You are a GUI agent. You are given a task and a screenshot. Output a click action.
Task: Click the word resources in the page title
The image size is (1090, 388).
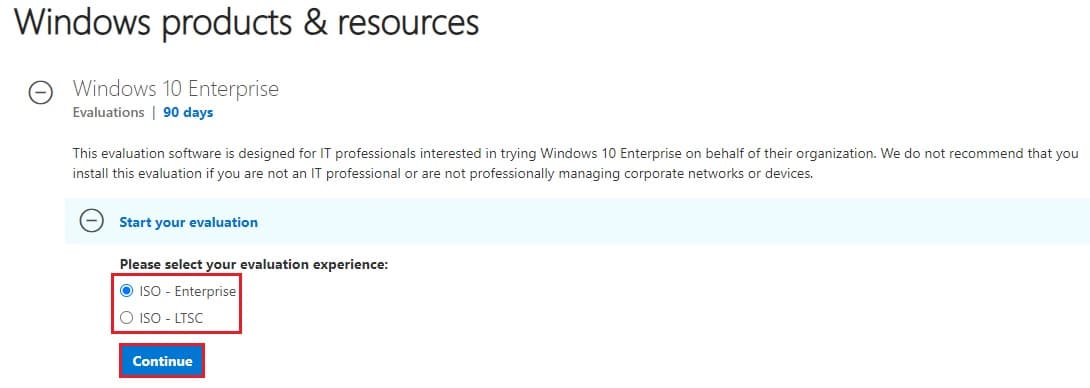[409, 22]
